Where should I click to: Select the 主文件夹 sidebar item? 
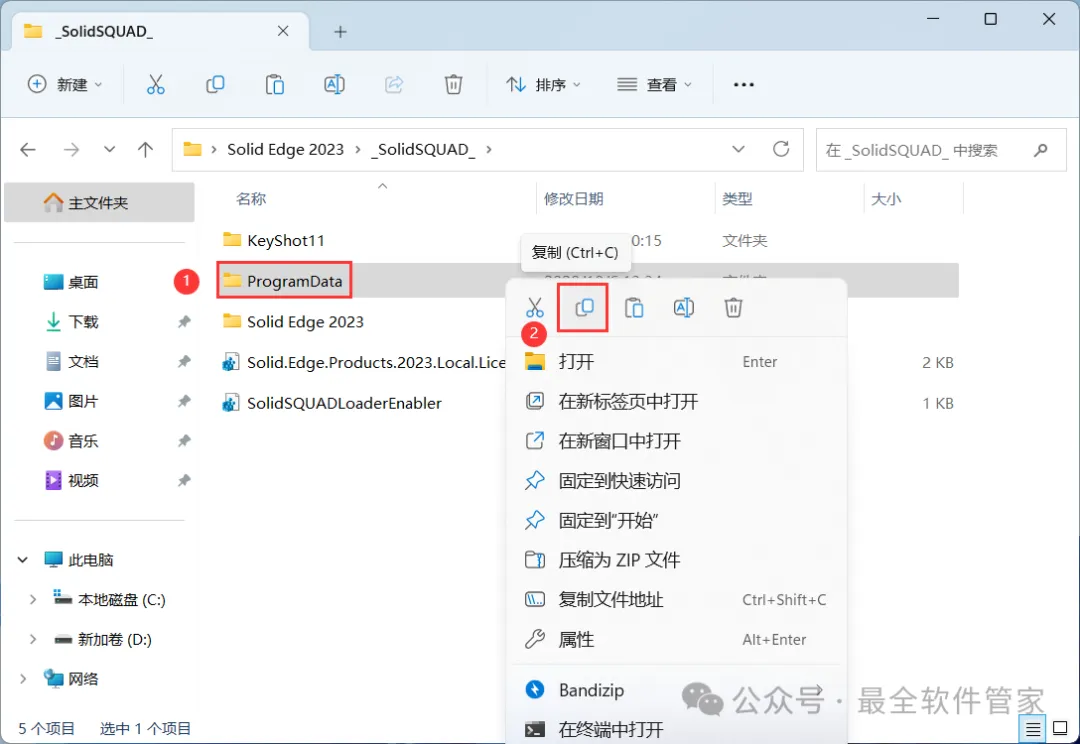pos(99,203)
